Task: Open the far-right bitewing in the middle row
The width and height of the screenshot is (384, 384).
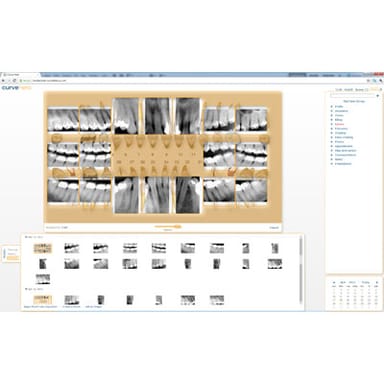Action: point(251,155)
